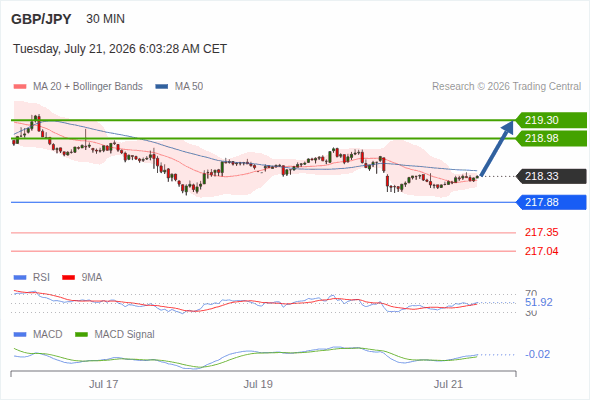Click the MACD Signal green legend swatch
This screenshot has height=400, width=590.
tap(81, 335)
